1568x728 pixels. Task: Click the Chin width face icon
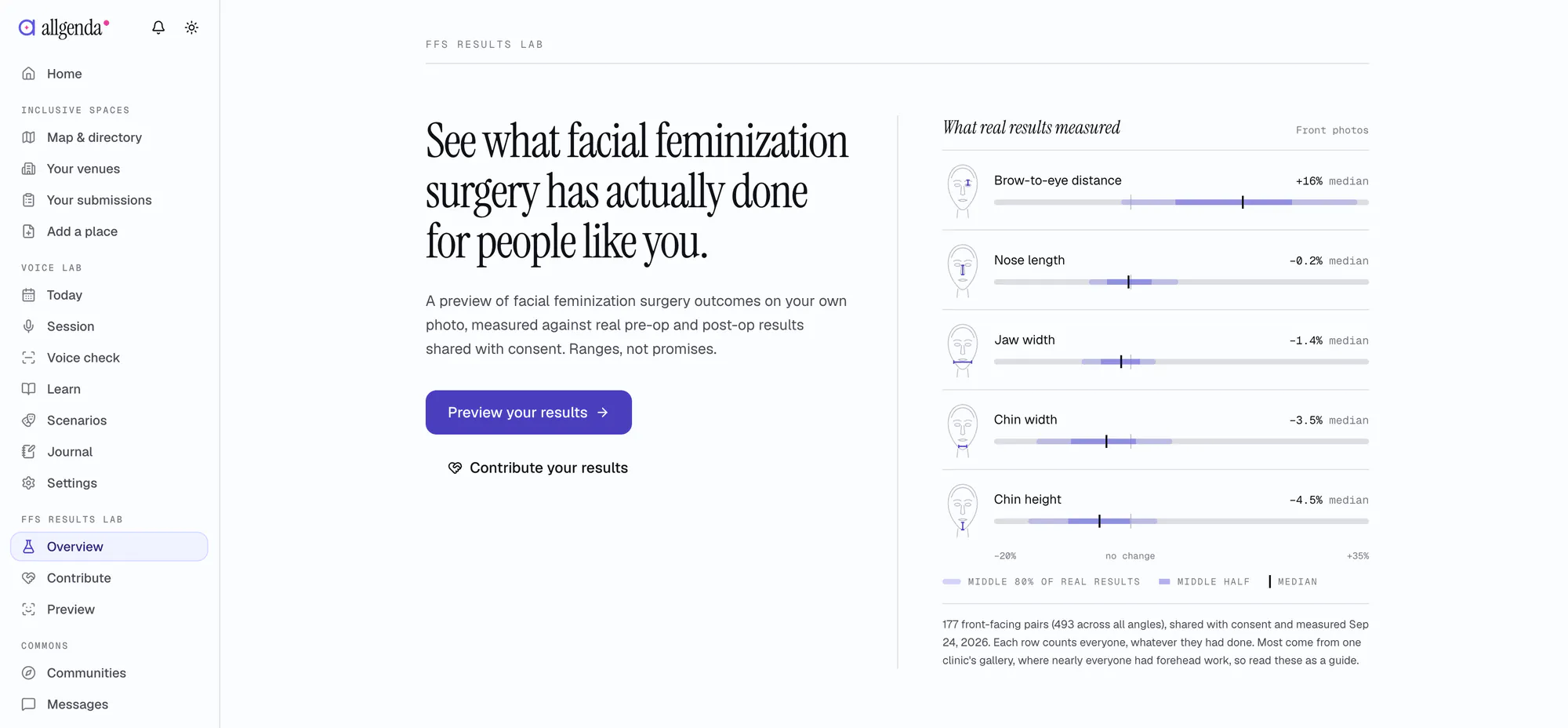click(x=963, y=431)
